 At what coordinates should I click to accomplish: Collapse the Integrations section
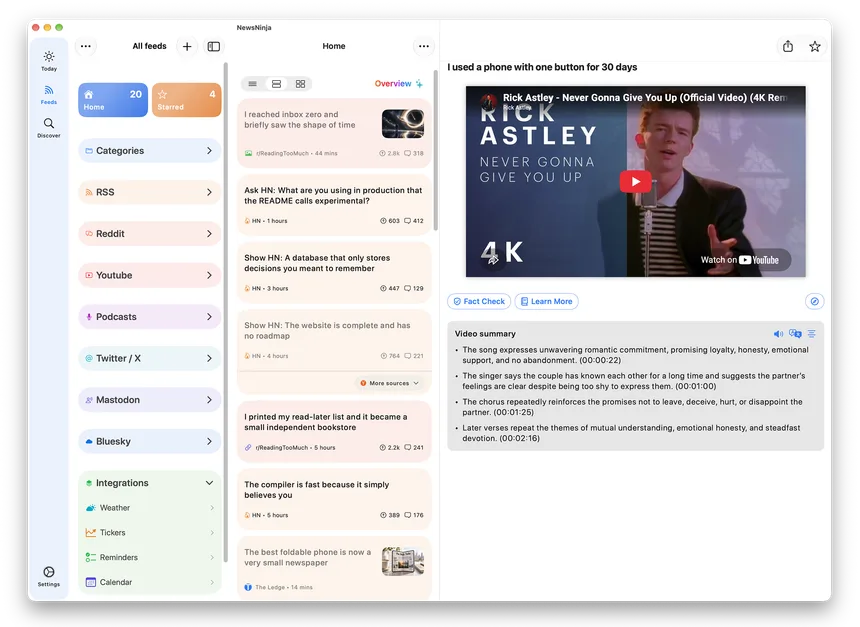pos(150,483)
